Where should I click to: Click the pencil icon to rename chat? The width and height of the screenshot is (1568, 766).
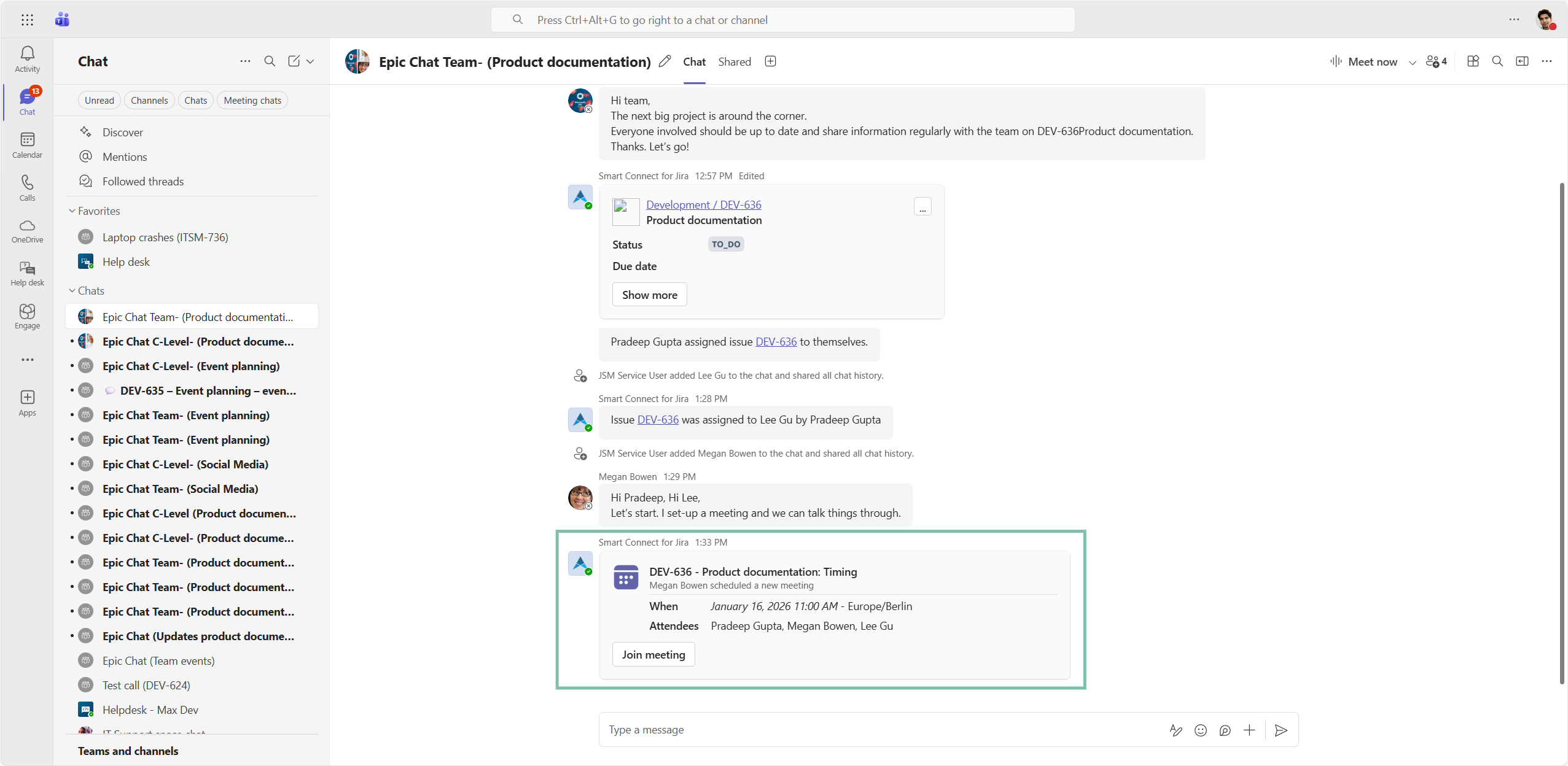click(665, 61)
